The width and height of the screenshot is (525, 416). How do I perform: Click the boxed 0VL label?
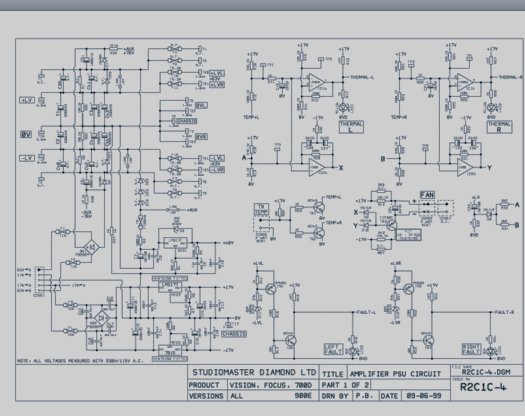pos(201,105)
